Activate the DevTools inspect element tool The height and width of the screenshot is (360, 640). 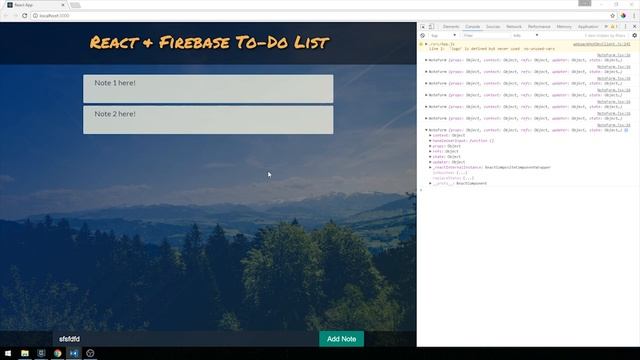[423, 27]
